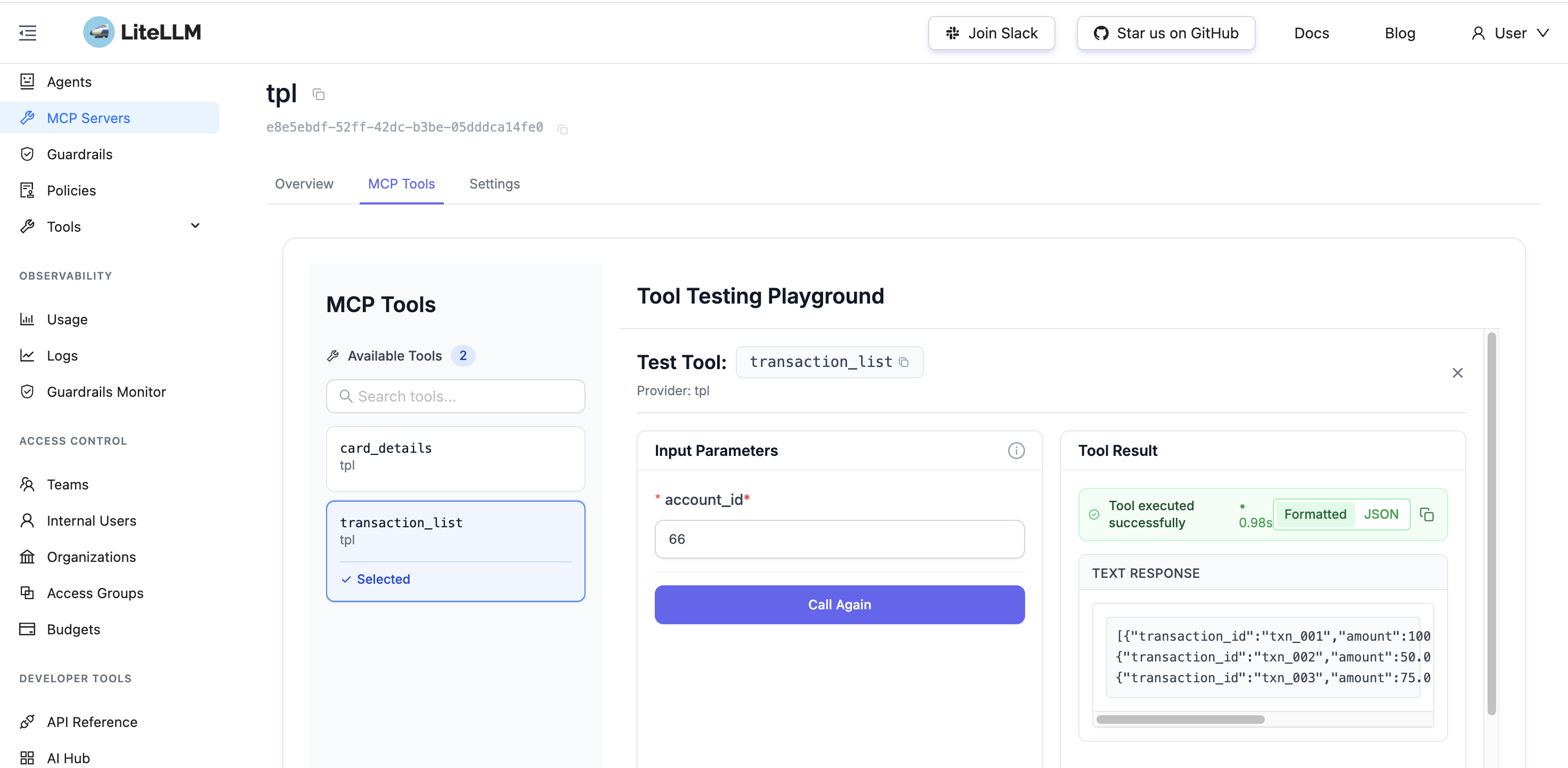Open the Overview tab

[304, 184]
